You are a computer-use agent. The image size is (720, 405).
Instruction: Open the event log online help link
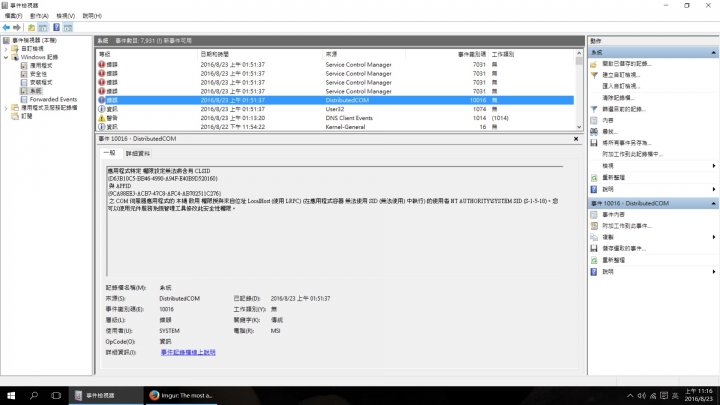tap(188, 352)
